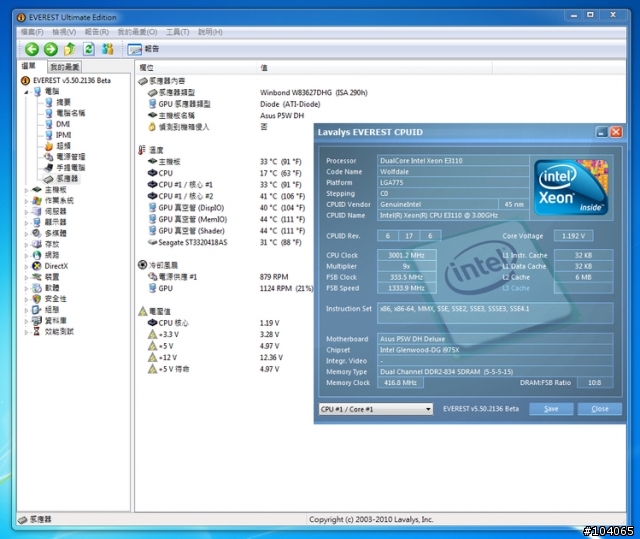Refresh the page using the refresh icon
This screenshot has height=539, width=640.
[89, 49]
